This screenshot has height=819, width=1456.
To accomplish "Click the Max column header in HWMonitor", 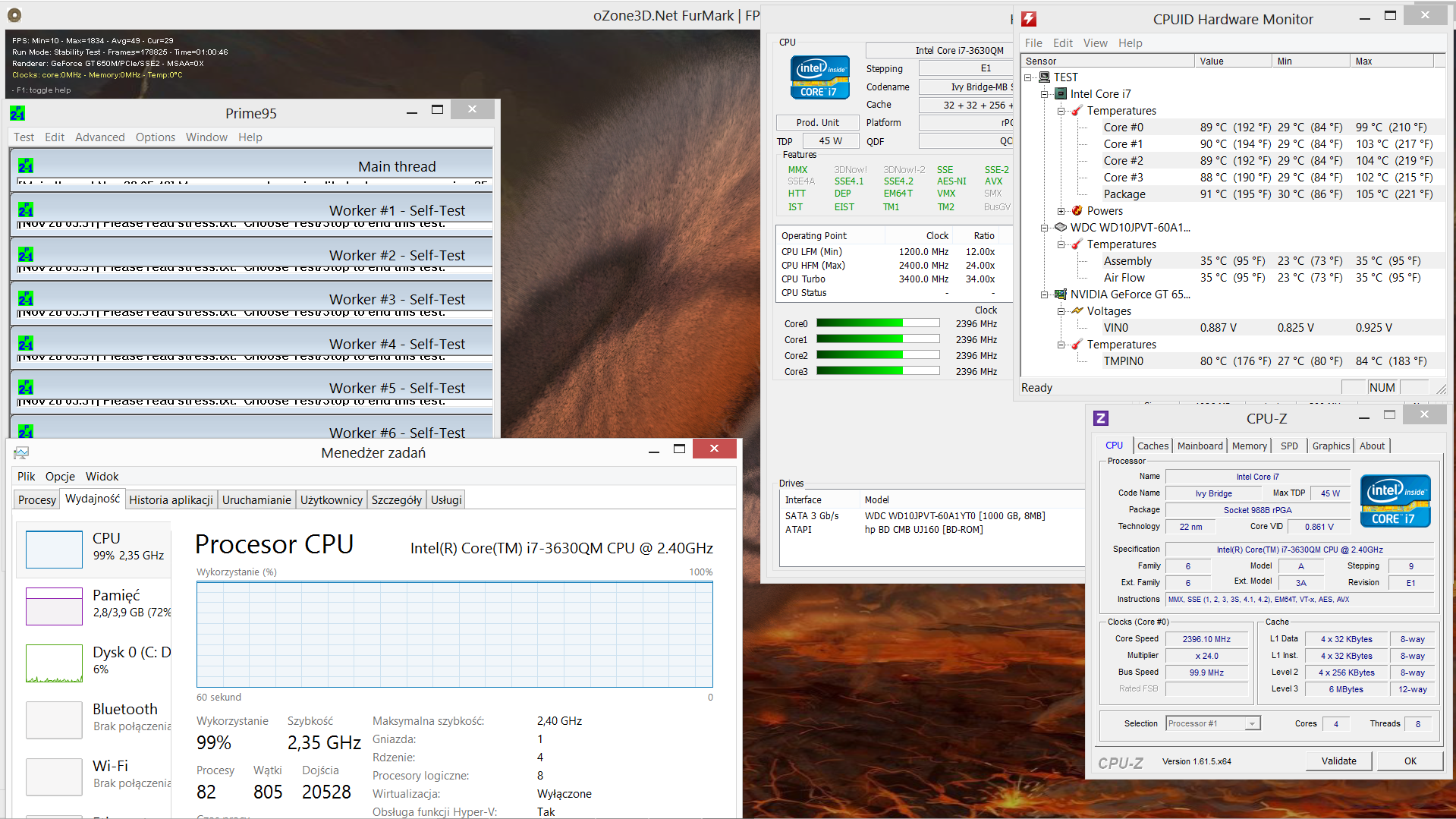I will tap(1392, 61).
